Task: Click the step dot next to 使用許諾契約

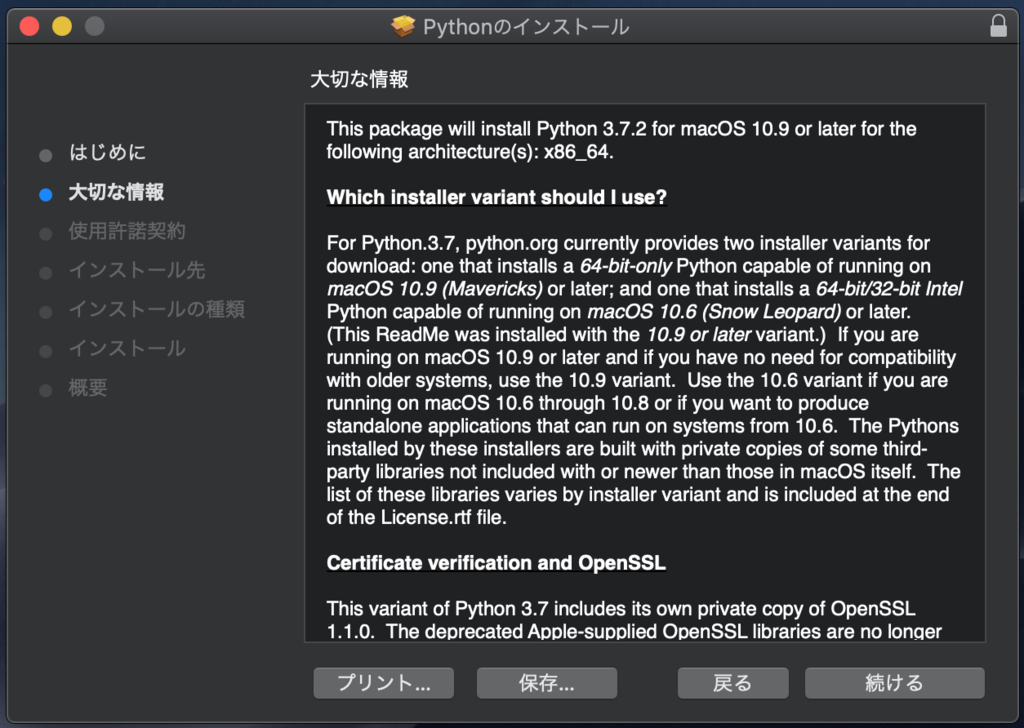Action: pos(45,232)
